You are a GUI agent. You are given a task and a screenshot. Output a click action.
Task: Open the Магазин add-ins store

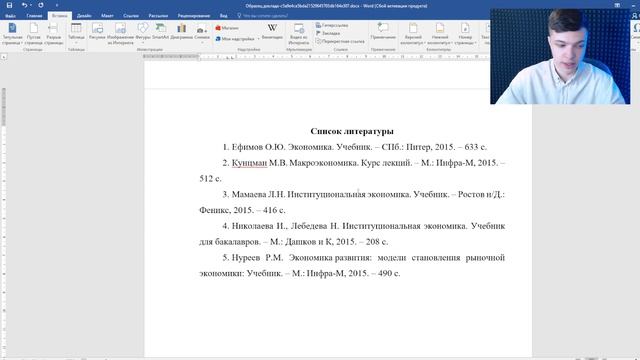[227, 28]
